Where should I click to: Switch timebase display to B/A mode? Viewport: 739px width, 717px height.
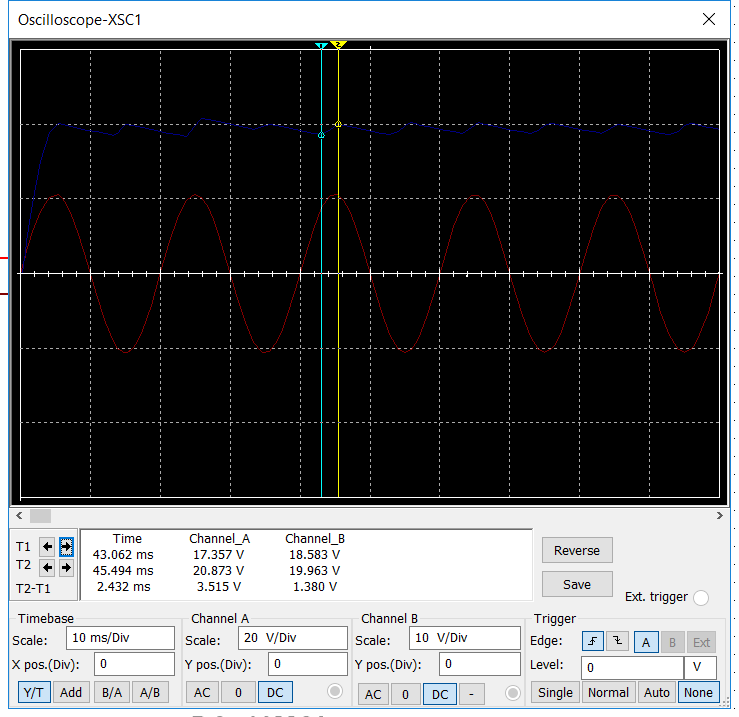pyautogui.click(x=112, y=691)
